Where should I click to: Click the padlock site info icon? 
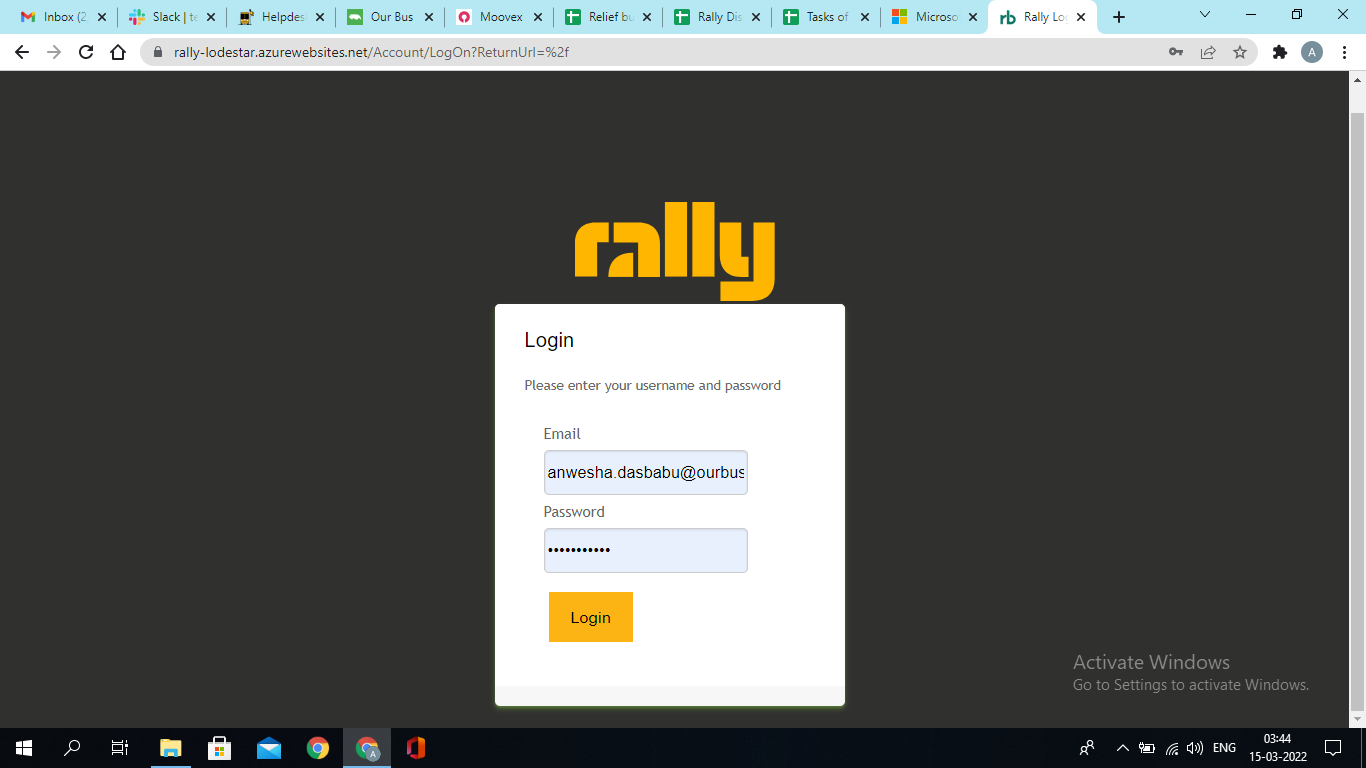click(158, 52)
